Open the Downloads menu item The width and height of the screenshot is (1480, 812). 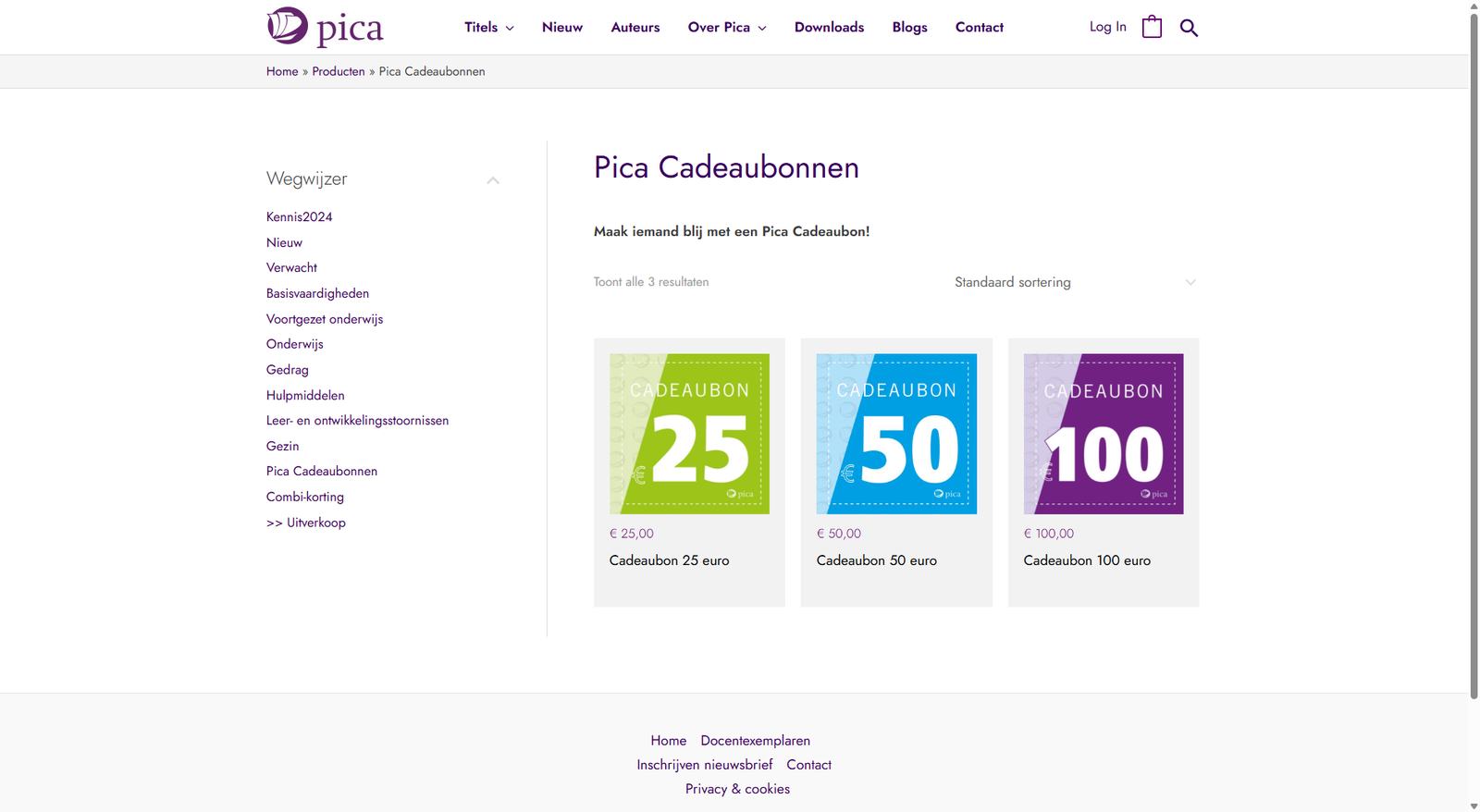829,28
